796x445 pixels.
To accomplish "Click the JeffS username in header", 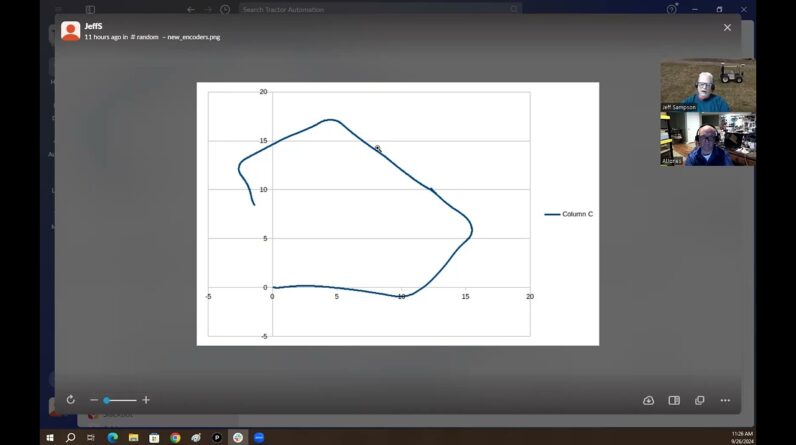I will (94, 26).
